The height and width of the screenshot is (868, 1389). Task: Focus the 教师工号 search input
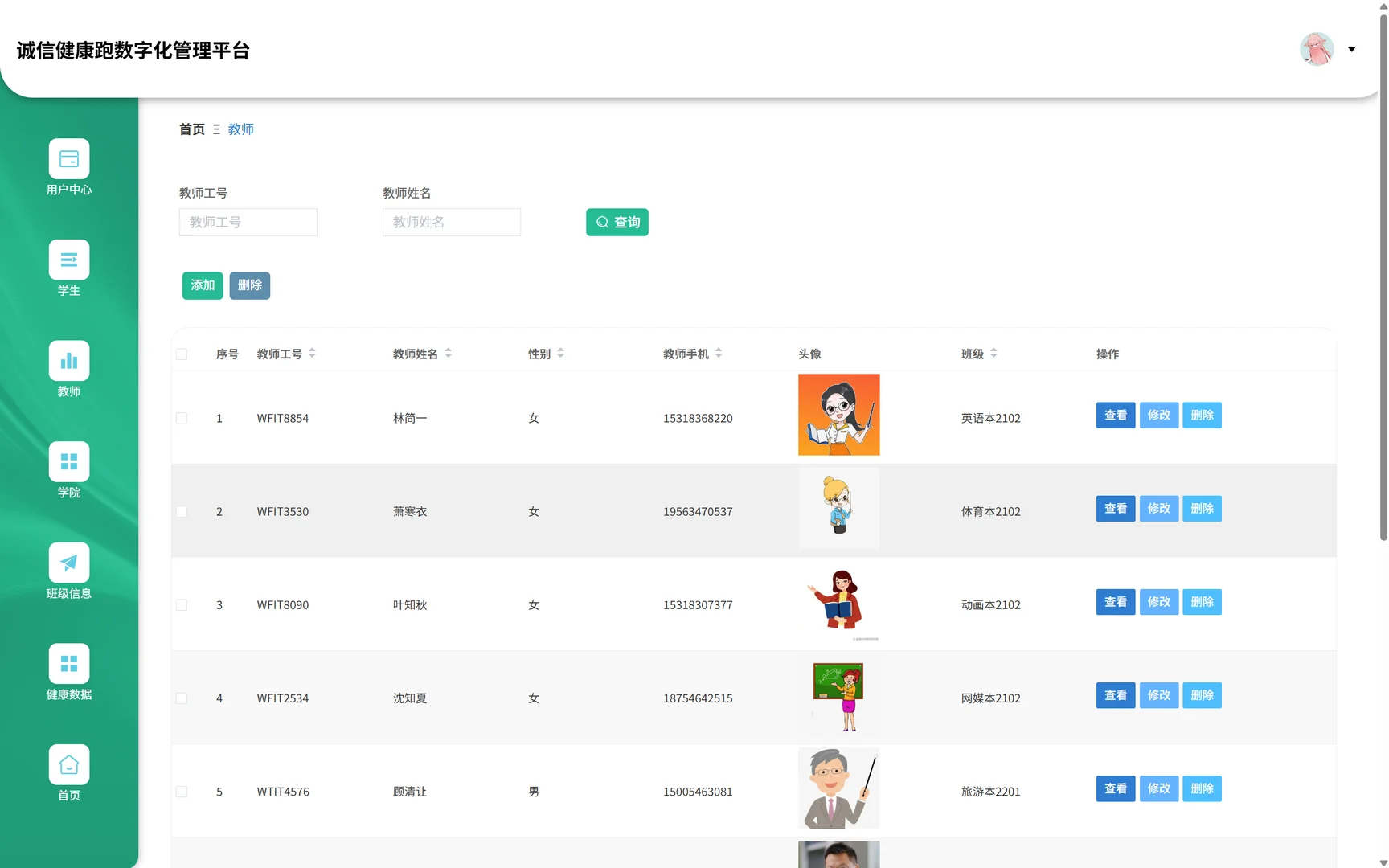point(248,223)
